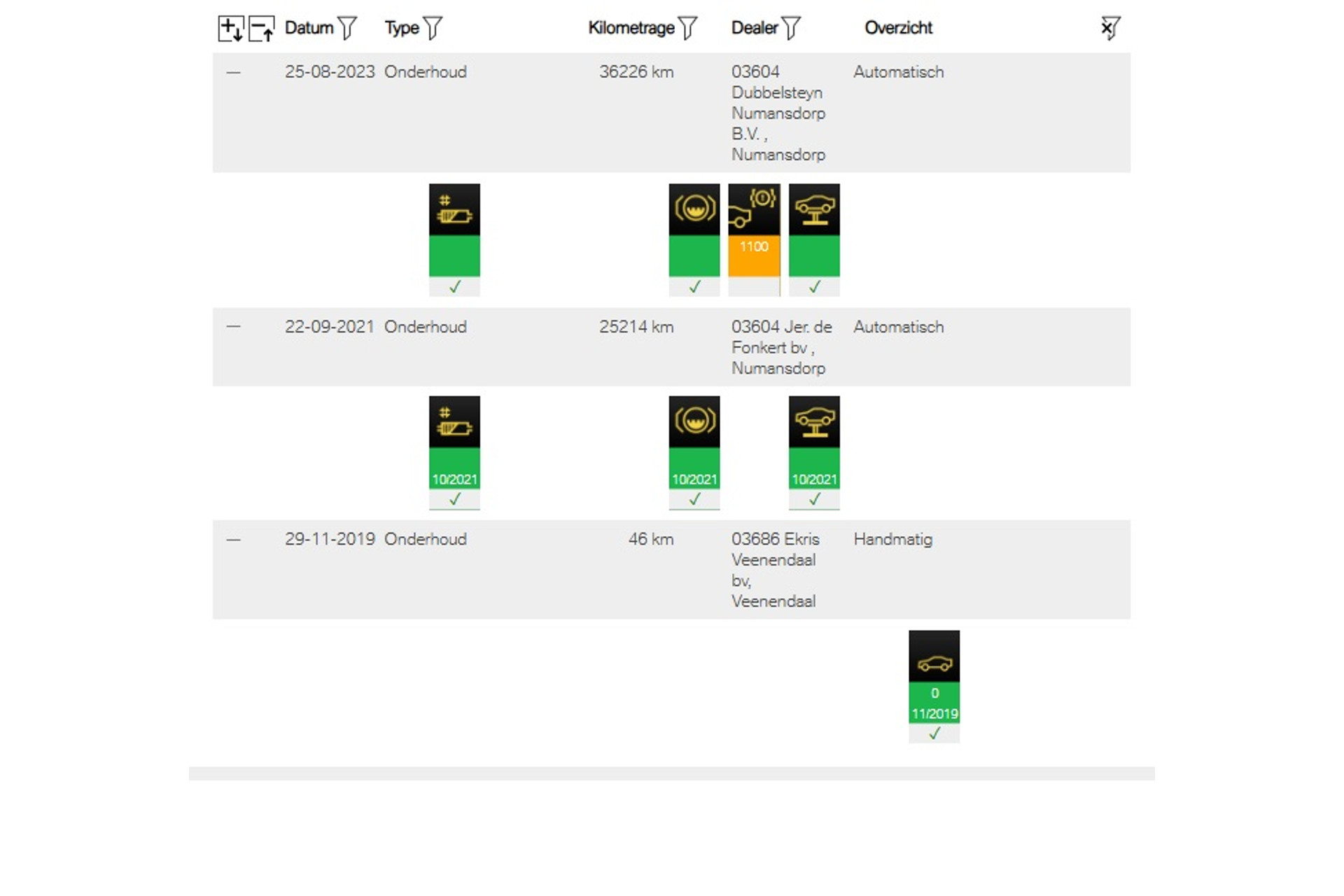Screen dimensions: 1344x896
Task: Collapse the 22-09-2021 maintenance entry
Action: click(233, 327)
